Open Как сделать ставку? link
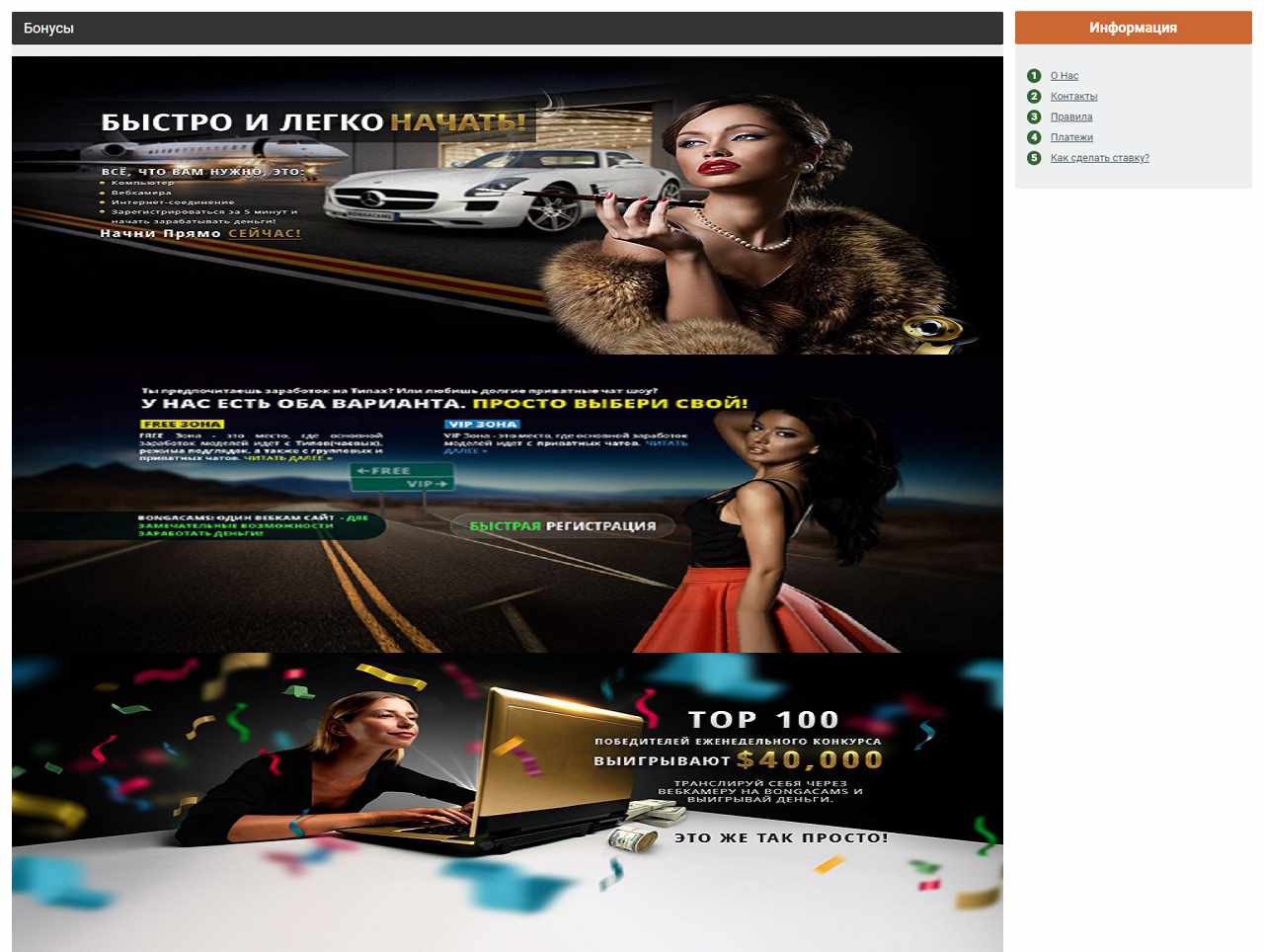This screenshot has width=1264, height=952. 1099,158
